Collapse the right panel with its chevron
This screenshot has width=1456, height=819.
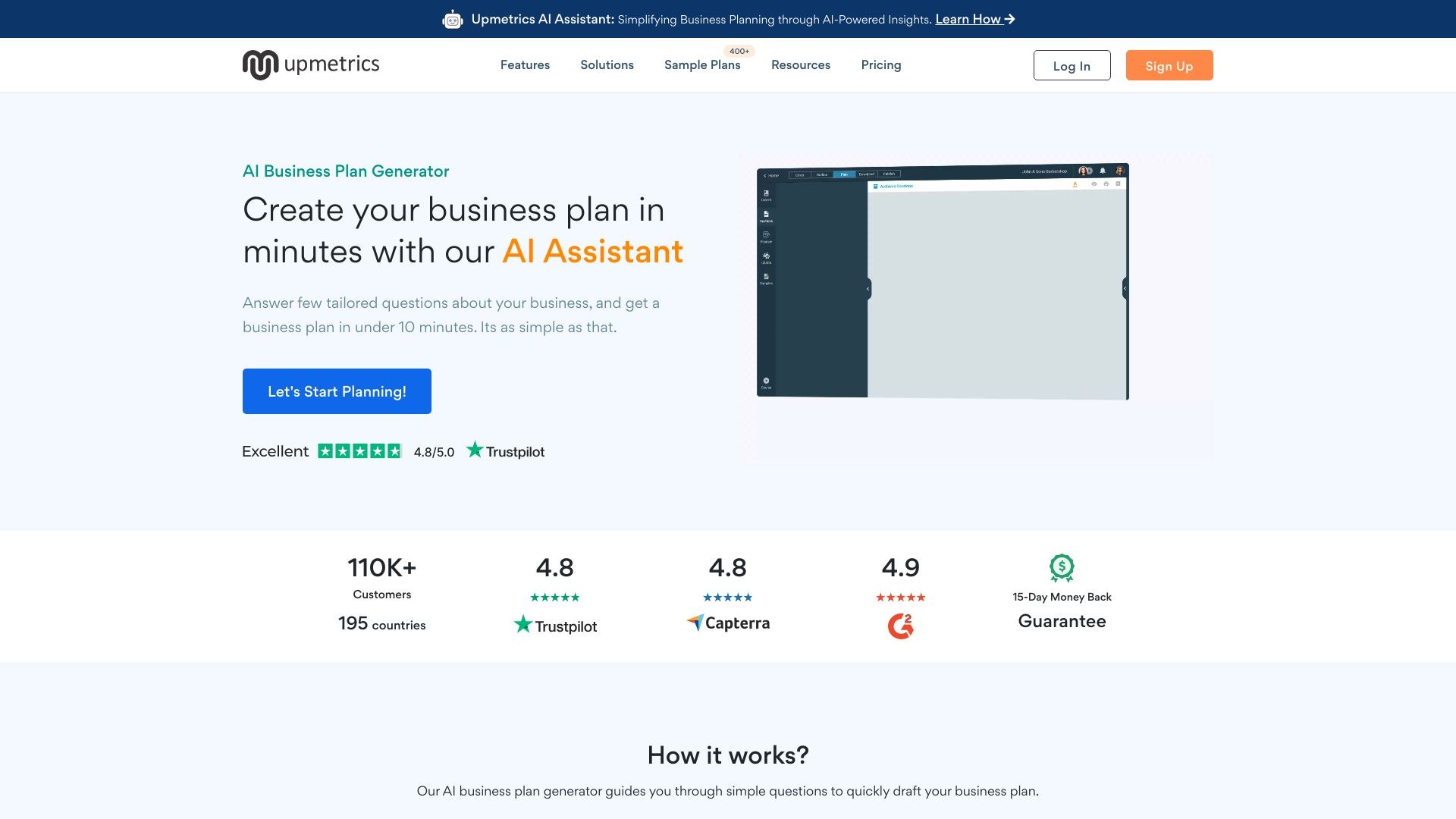click(1125, 288)
